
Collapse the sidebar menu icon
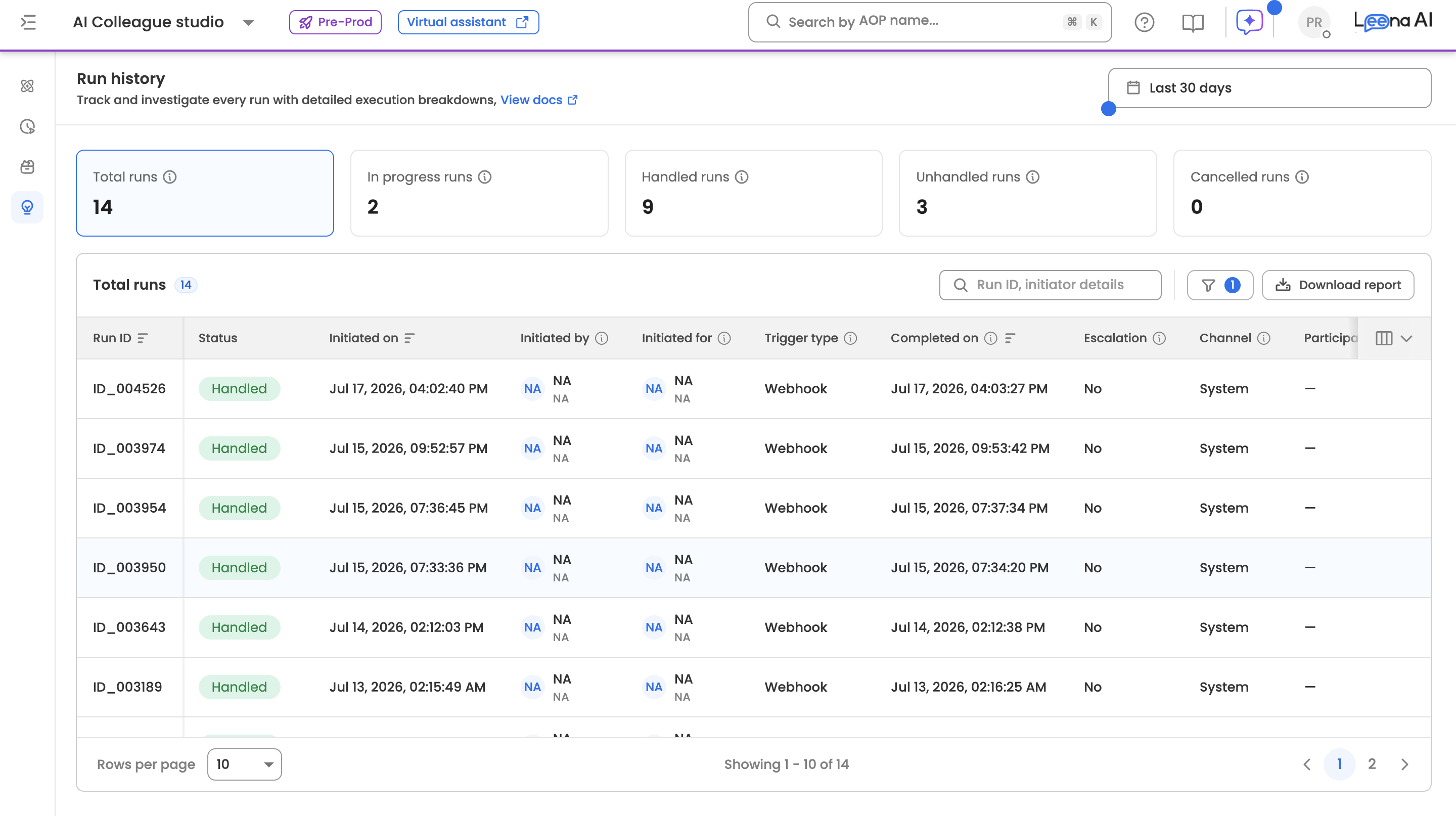(x=28, y=23)
